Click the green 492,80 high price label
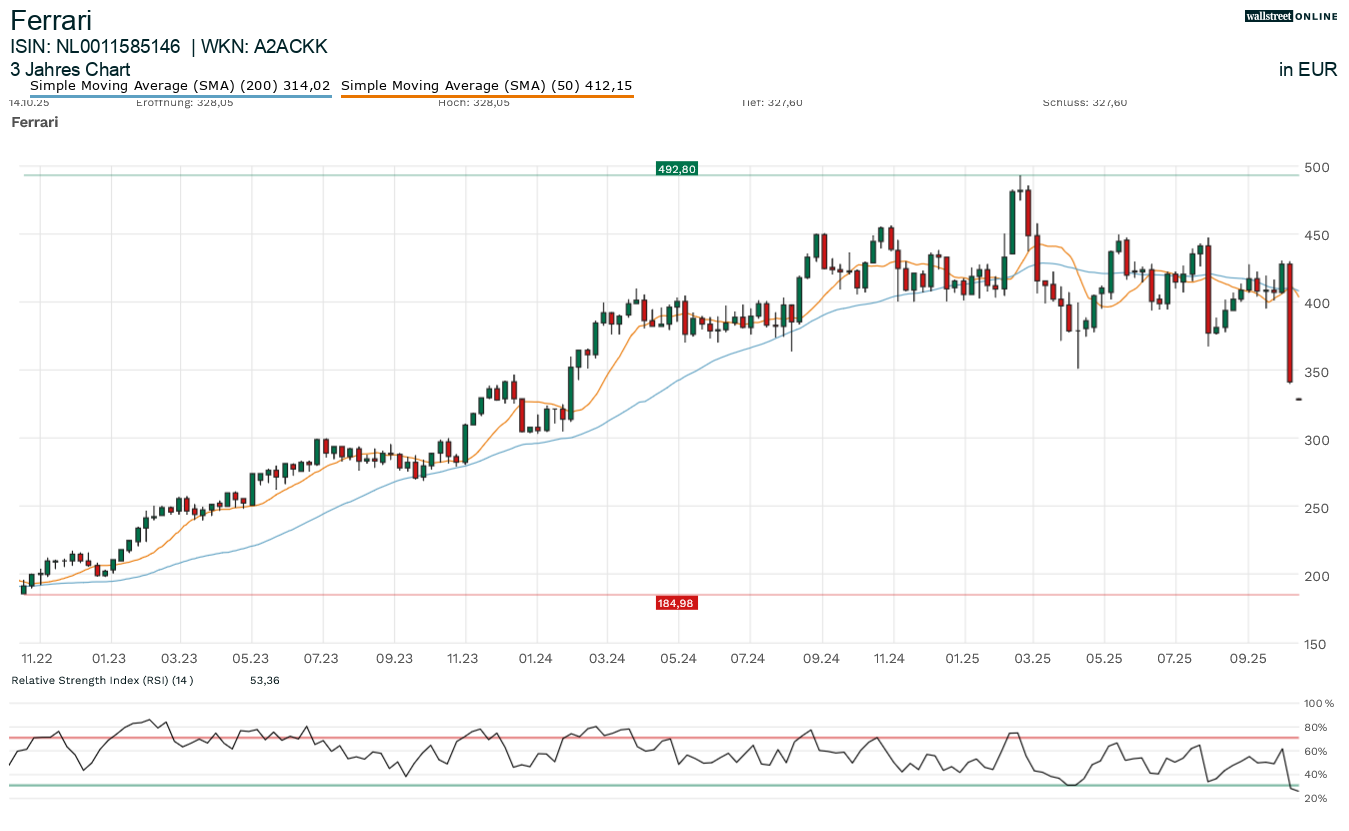This screenshot has width=1349, height=831. click(x=676, y=169)
